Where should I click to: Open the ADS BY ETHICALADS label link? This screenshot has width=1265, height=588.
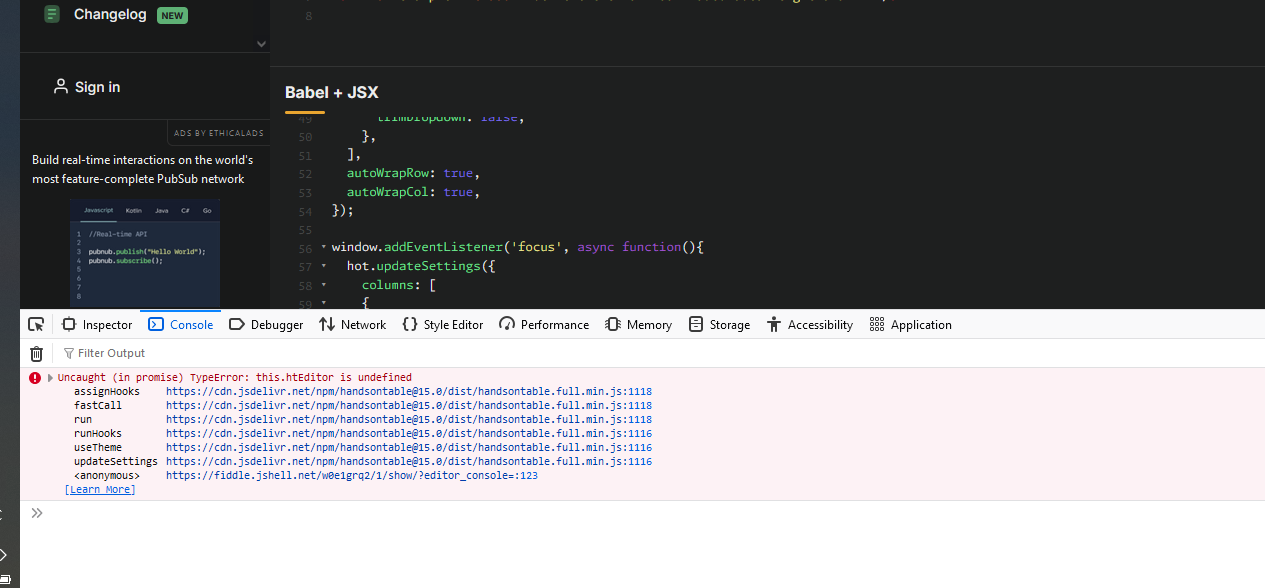tap(220, 133)
